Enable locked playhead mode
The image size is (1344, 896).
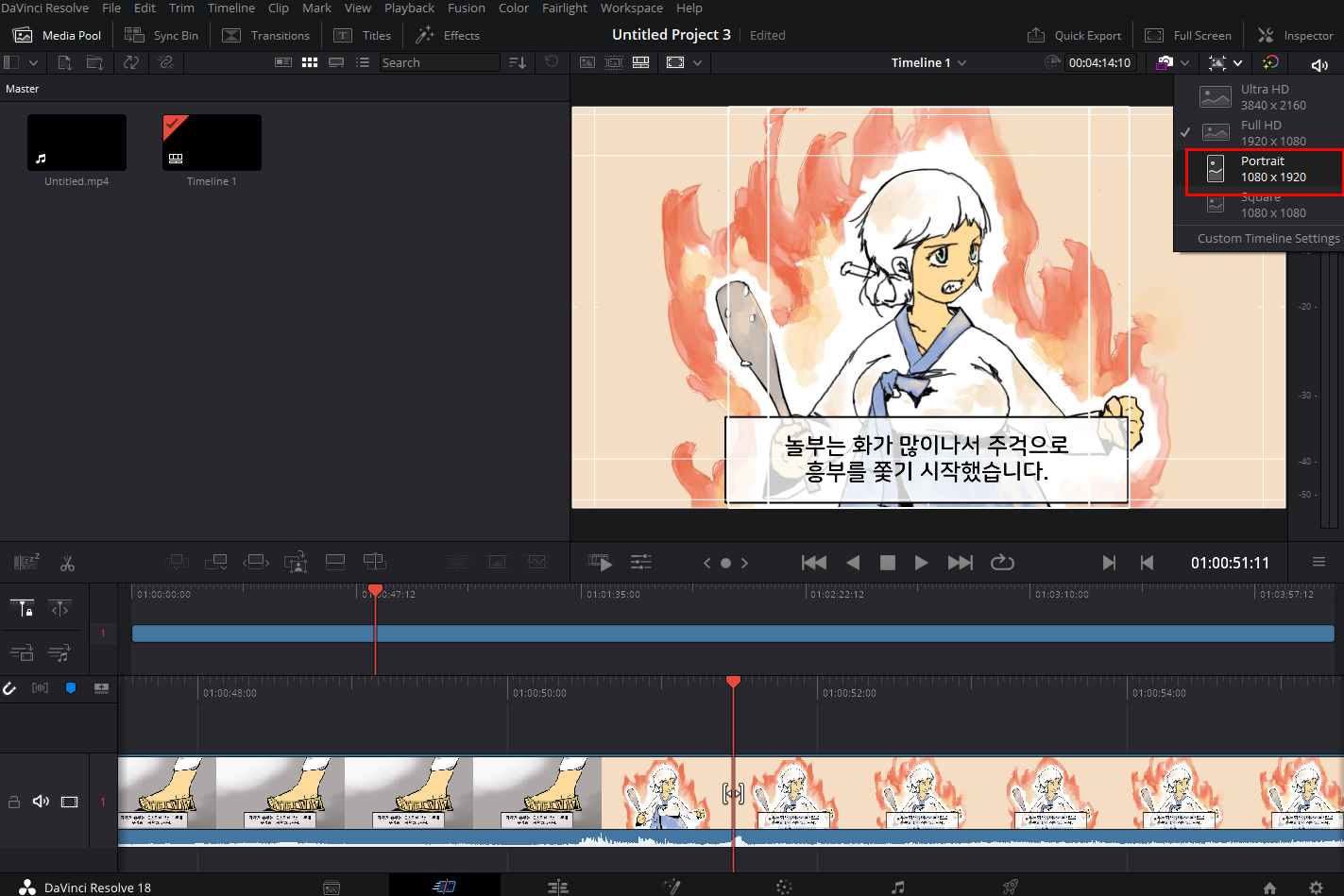pyautogui.click(x=23, y=609)
